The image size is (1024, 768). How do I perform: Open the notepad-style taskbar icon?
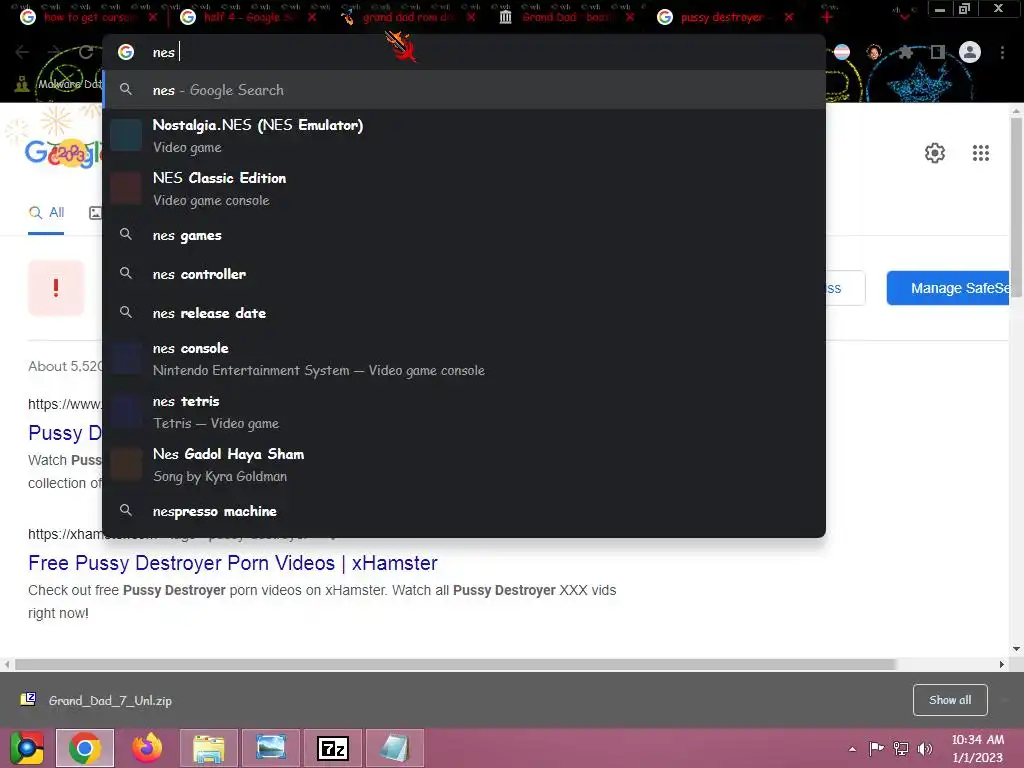point(394,748)
